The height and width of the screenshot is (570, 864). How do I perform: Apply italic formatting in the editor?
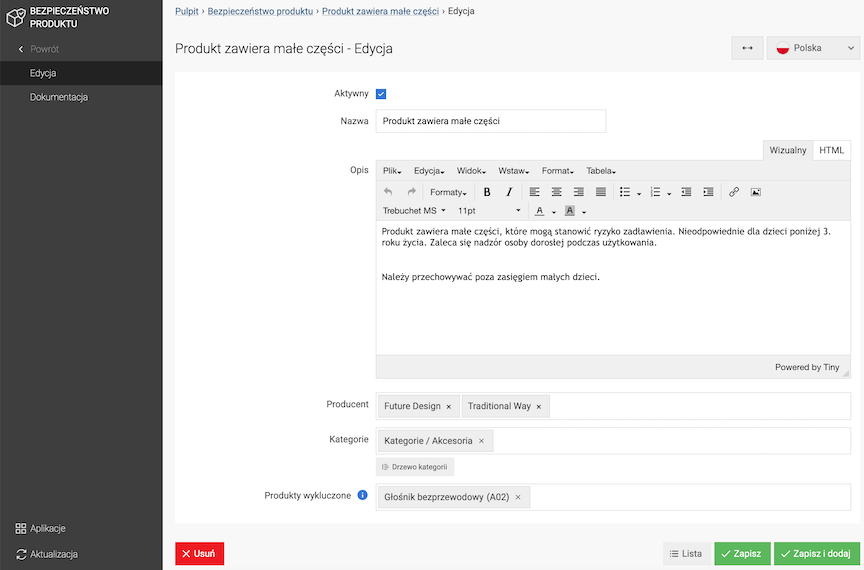pyautogui.click(x=509, y=192)
